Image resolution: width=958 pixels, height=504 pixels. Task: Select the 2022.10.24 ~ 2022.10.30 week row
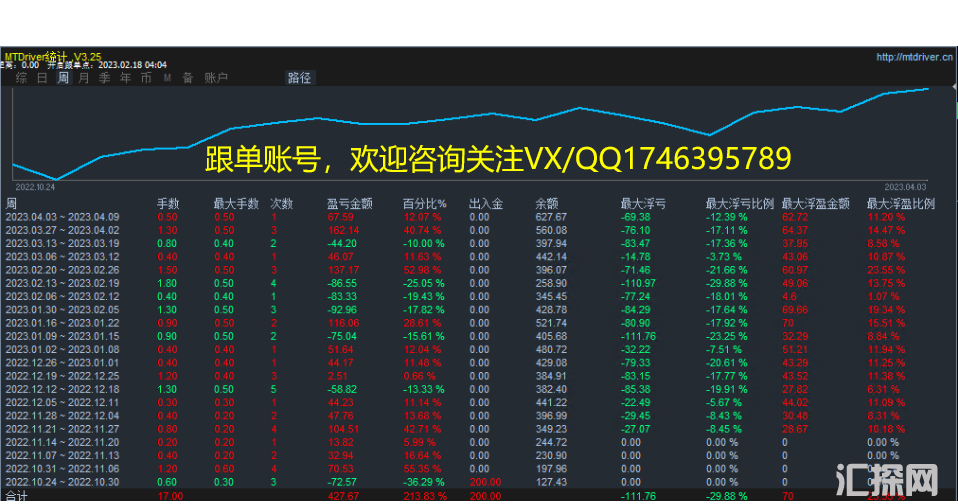point(62,482)
